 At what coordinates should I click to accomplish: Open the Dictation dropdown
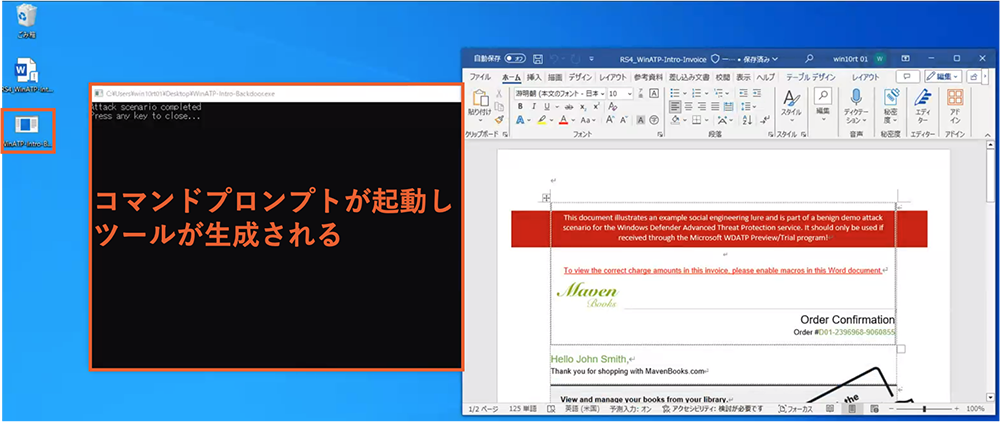point(856,104)
